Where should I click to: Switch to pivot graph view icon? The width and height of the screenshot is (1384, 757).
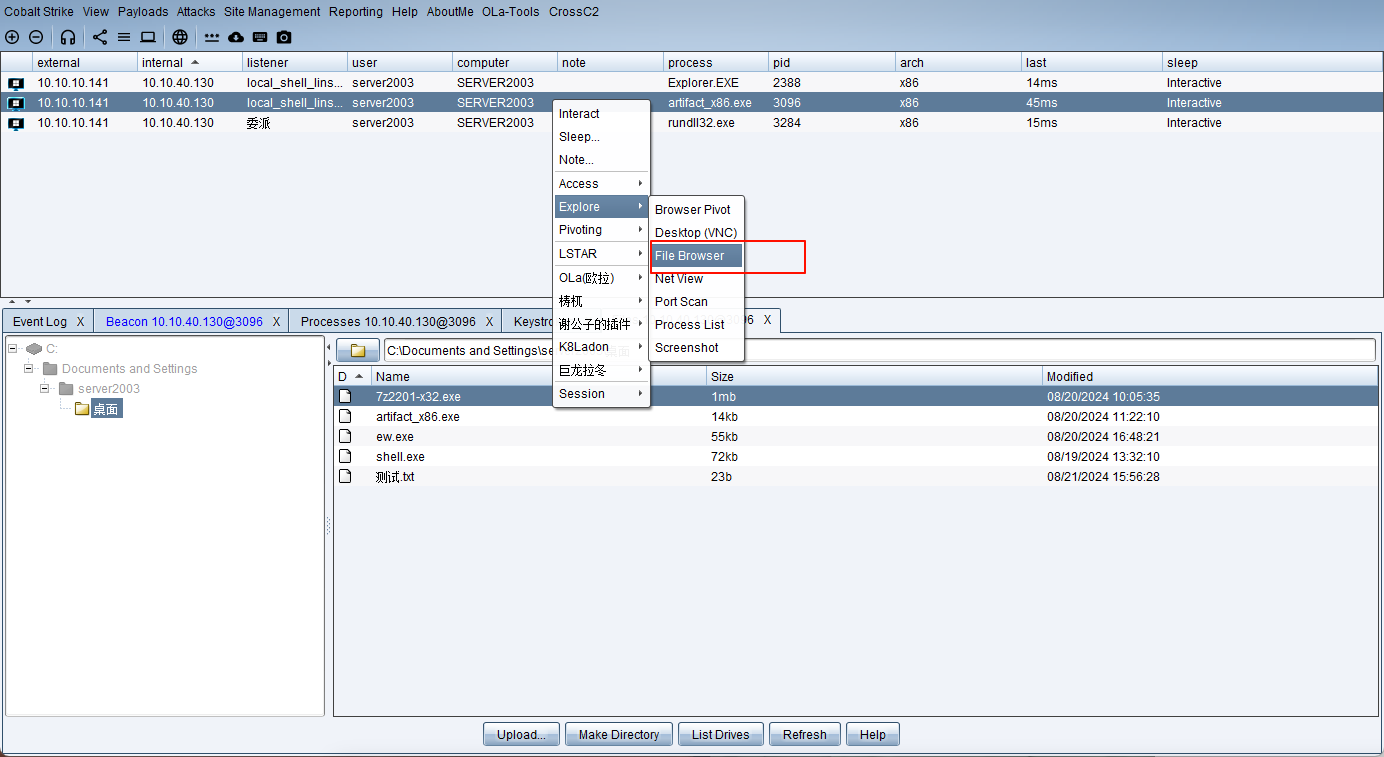click(x=100, y=37)
